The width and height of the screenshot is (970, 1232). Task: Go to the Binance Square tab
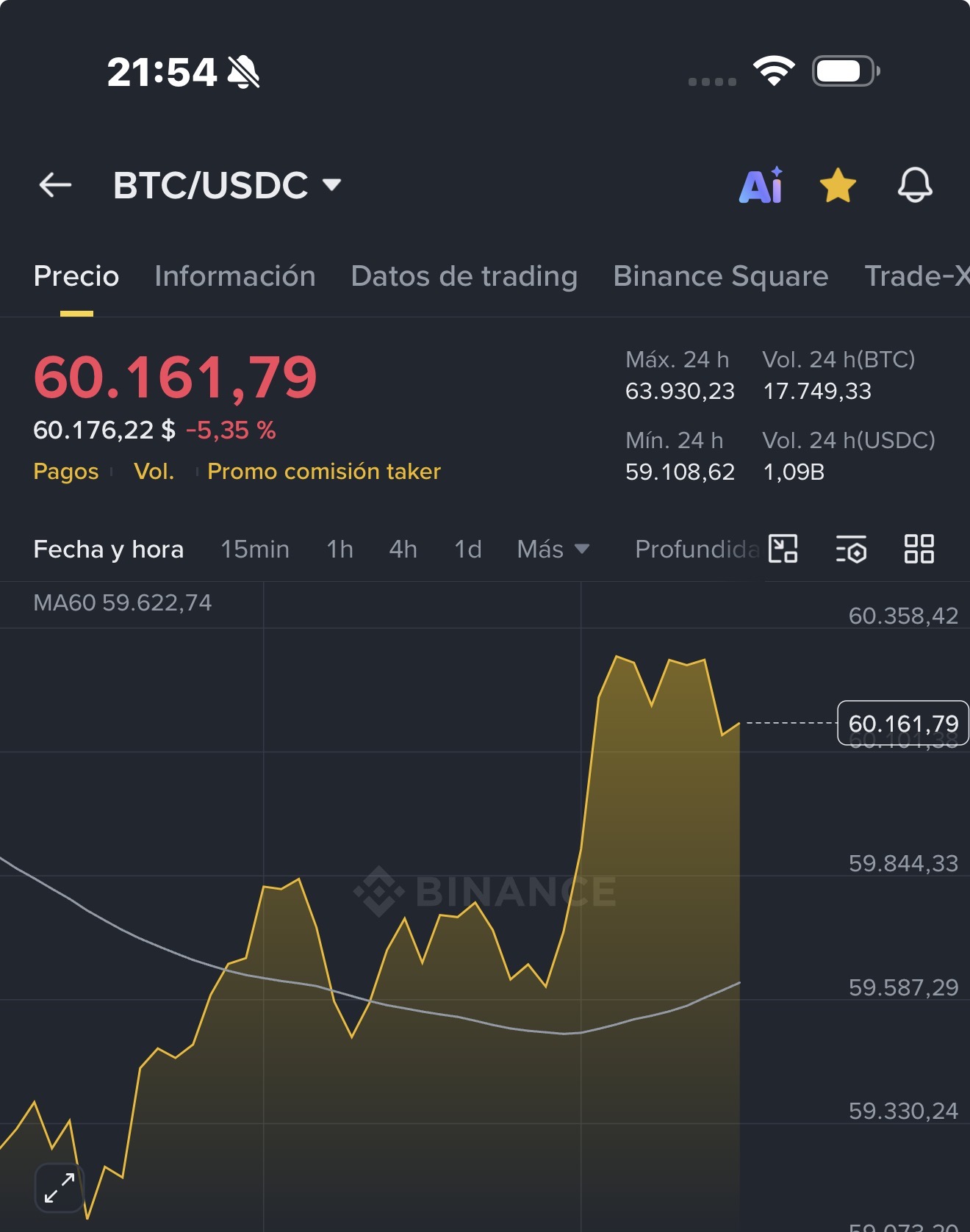[721, 276]
